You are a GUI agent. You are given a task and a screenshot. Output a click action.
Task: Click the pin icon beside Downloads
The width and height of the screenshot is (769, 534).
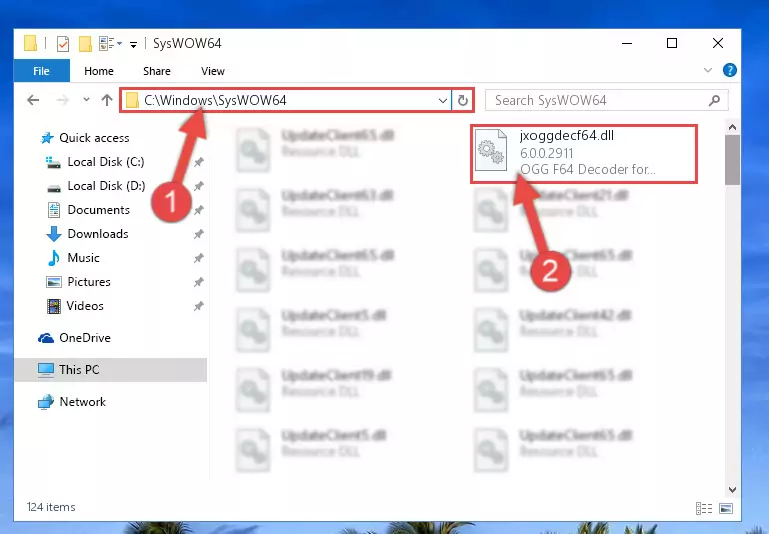[199, 234]
